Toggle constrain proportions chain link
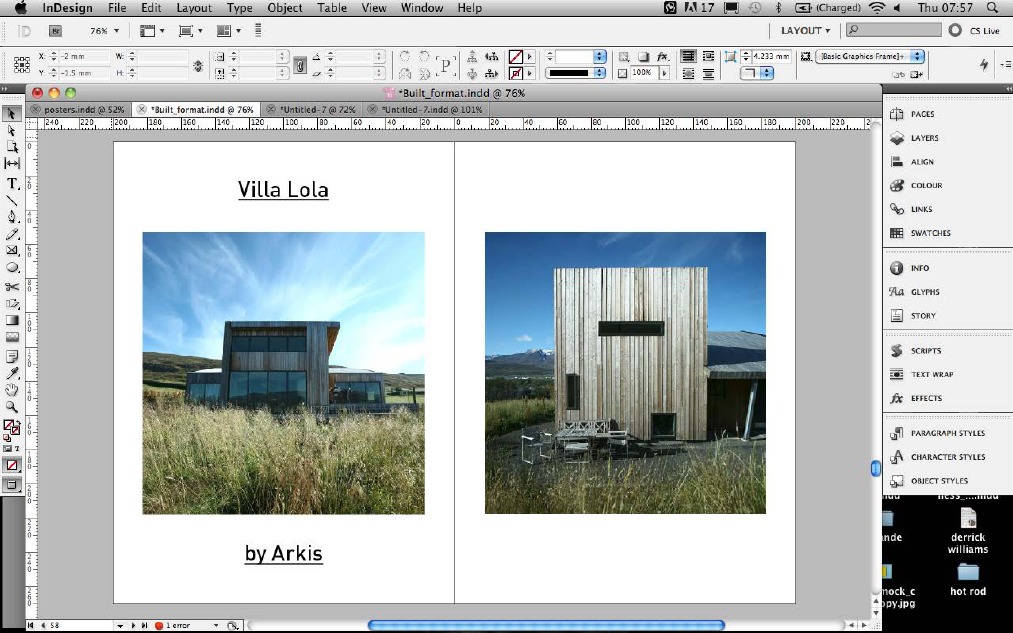The height and width of the screenshot is (633, 1013). [198, 66]
